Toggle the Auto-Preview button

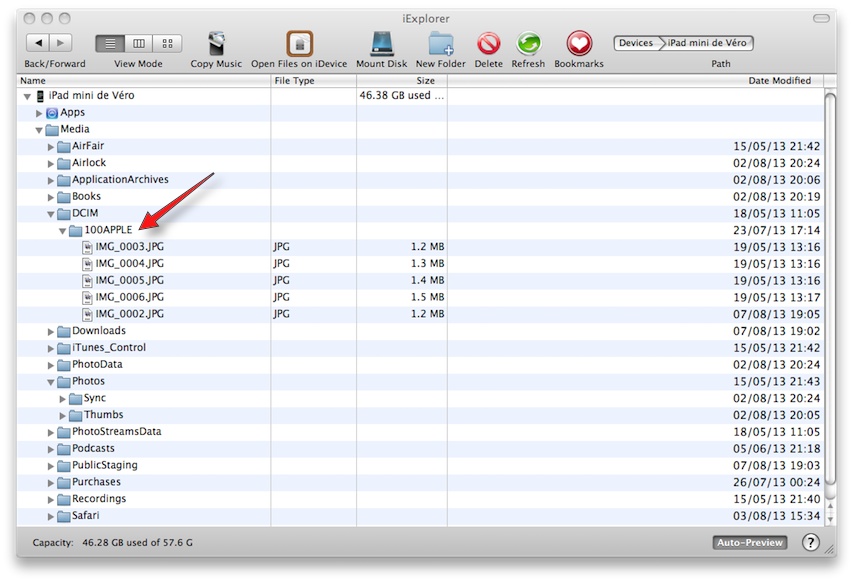tap(749, 542)
